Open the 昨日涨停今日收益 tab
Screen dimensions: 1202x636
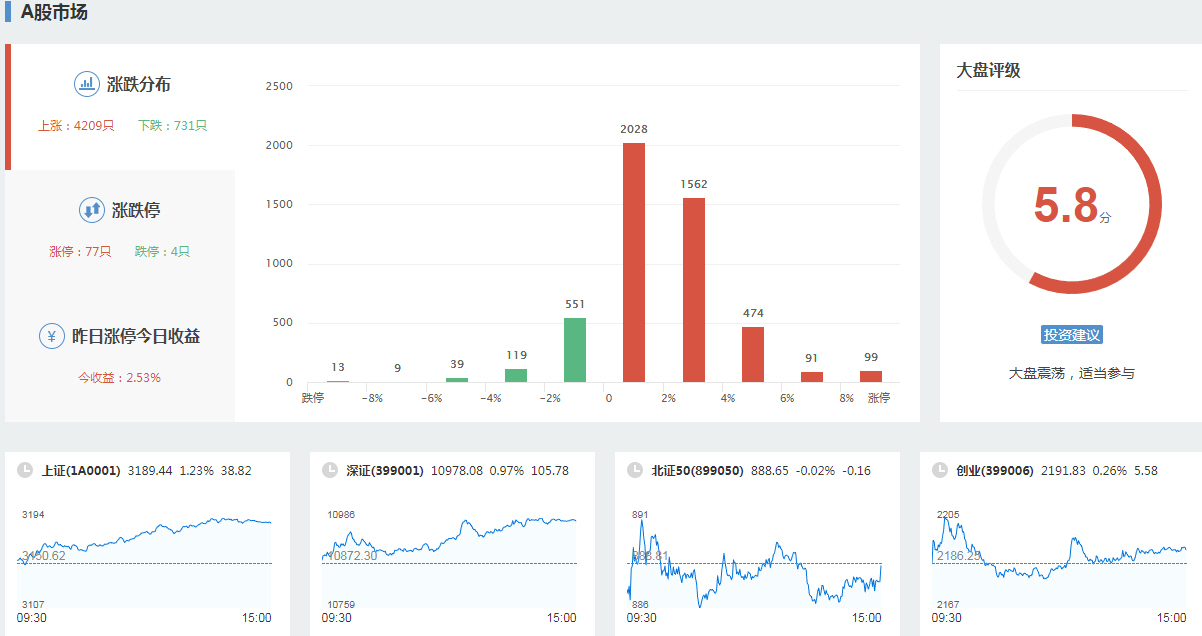(x=136, y=337)
